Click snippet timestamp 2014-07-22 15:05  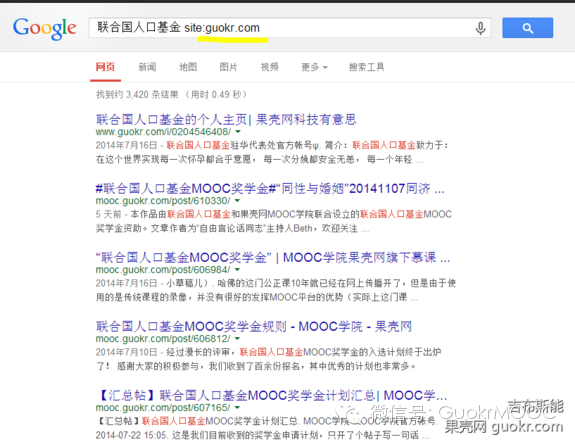[132, 435]
